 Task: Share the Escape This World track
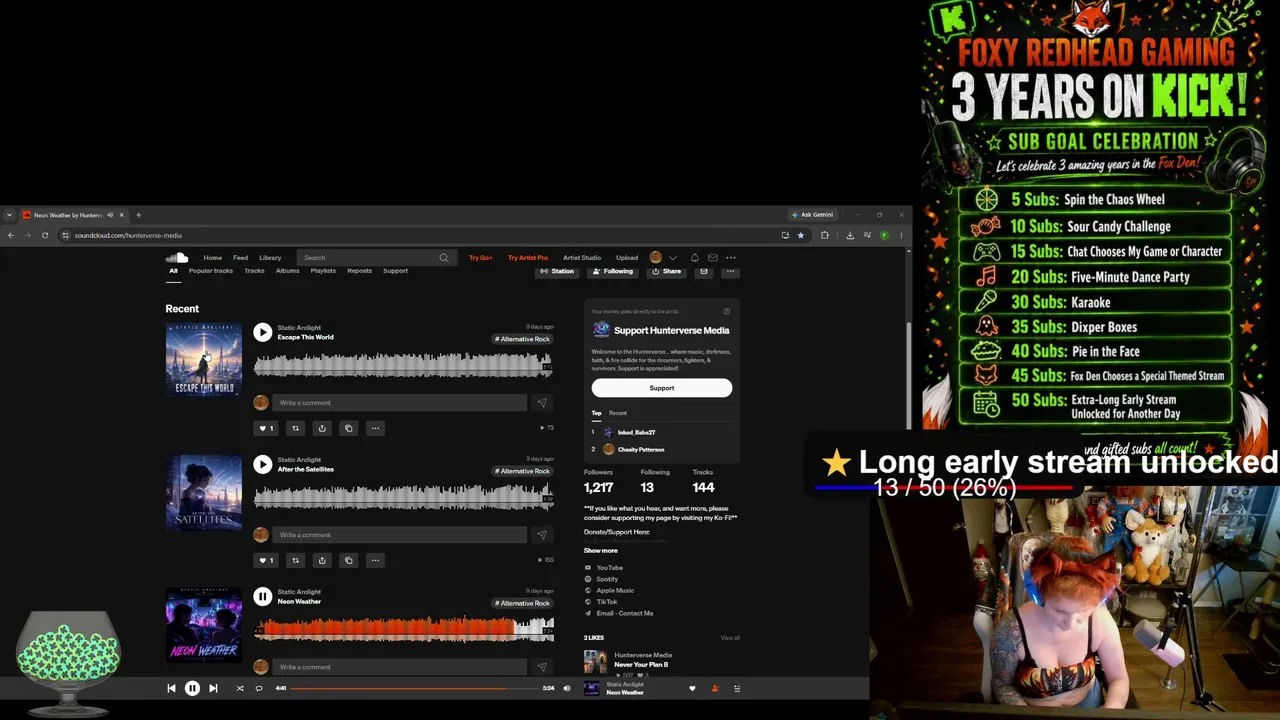(x=322, y=428)
